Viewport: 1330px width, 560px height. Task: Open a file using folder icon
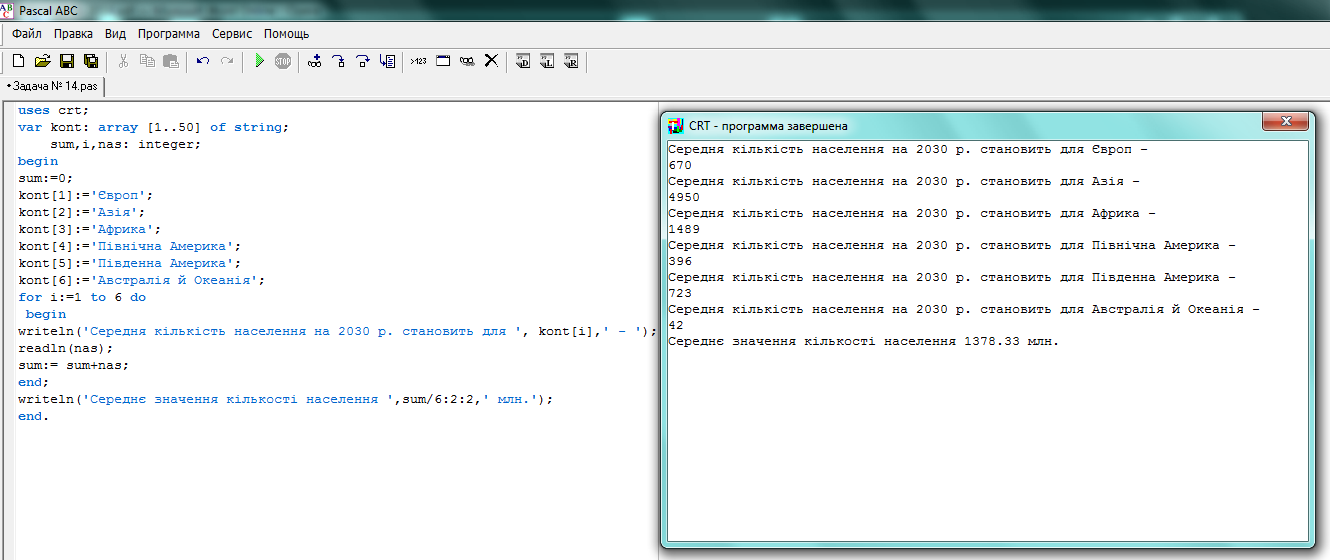(42, 61)
